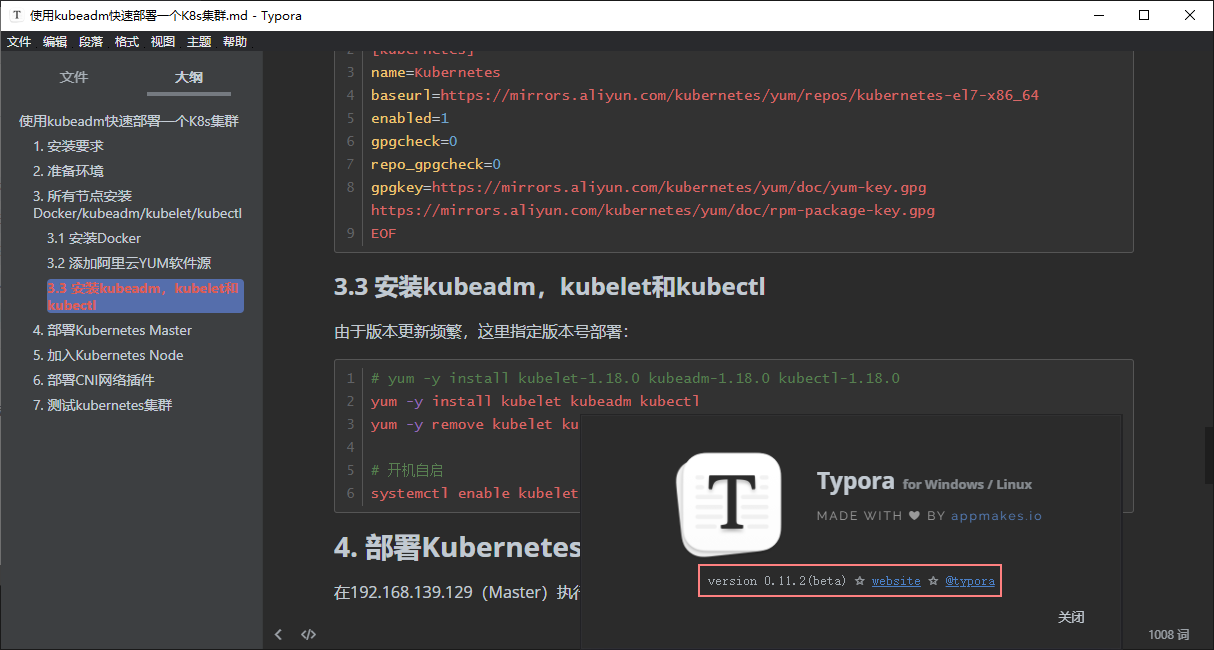Image resolution: width=1214 pixels, height=650 pixels.
Task: Collapse sidebar using the chevron icon
Action: tap(278, 633)
